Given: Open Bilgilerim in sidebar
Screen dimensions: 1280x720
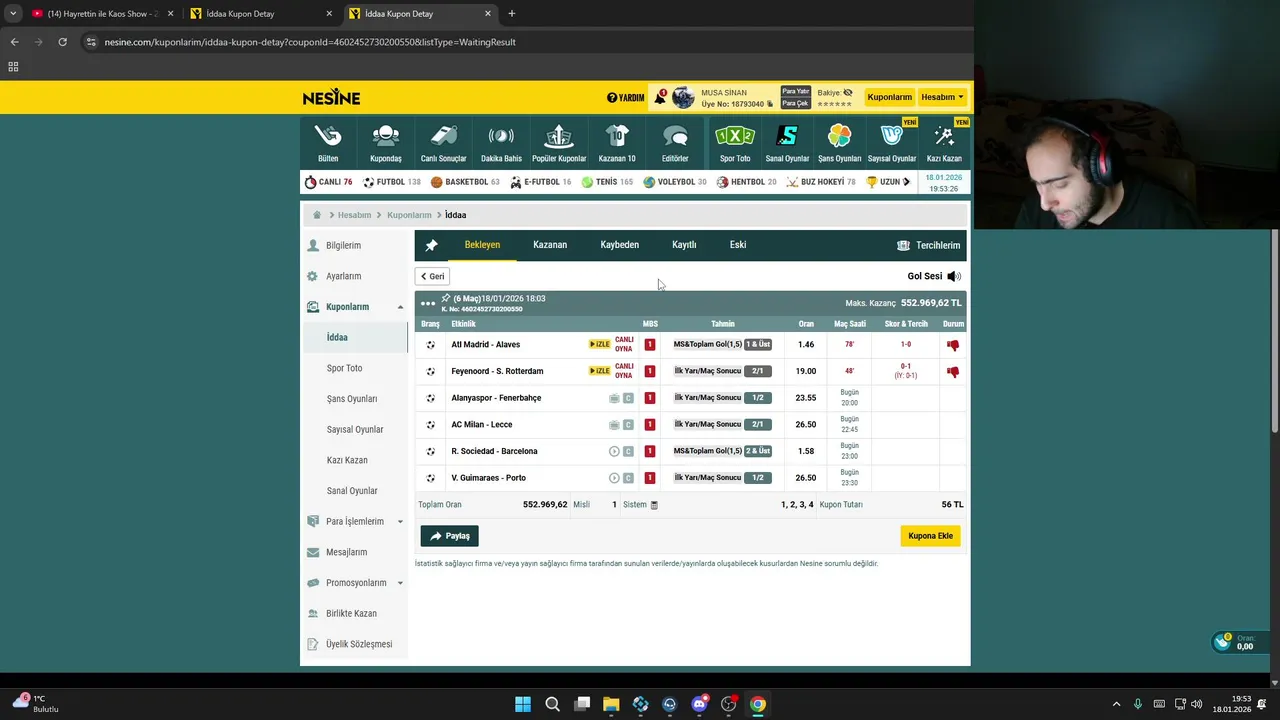Looking at the screenshot, I should click(344, 246).
